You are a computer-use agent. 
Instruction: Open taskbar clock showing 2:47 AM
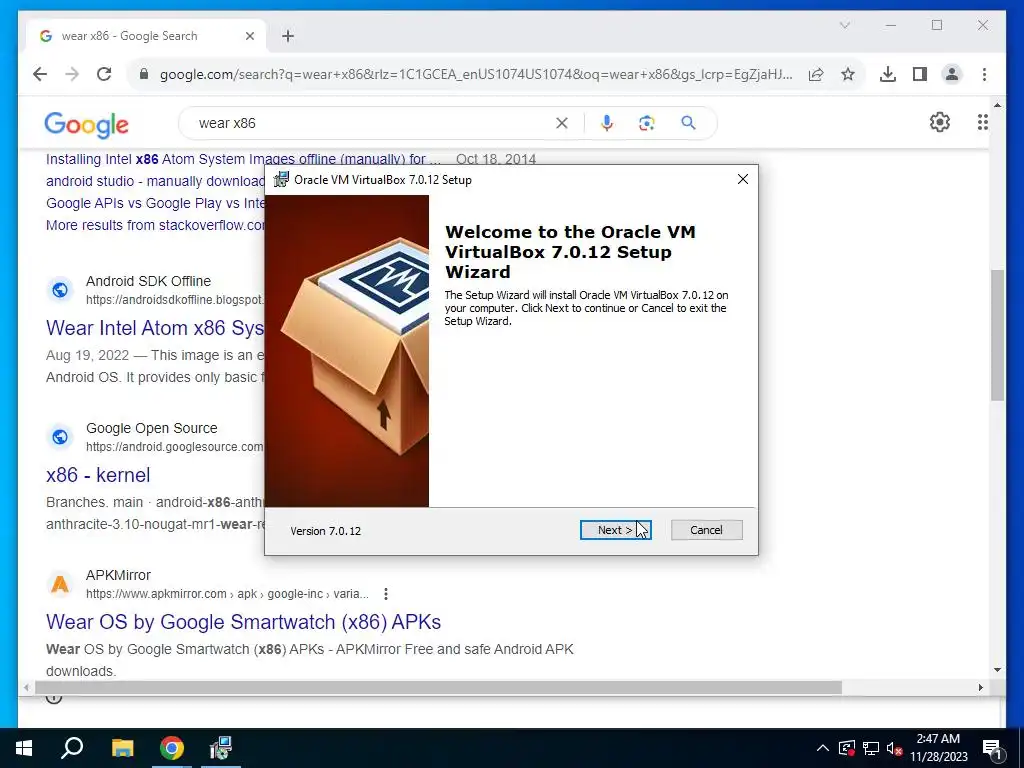938,748
